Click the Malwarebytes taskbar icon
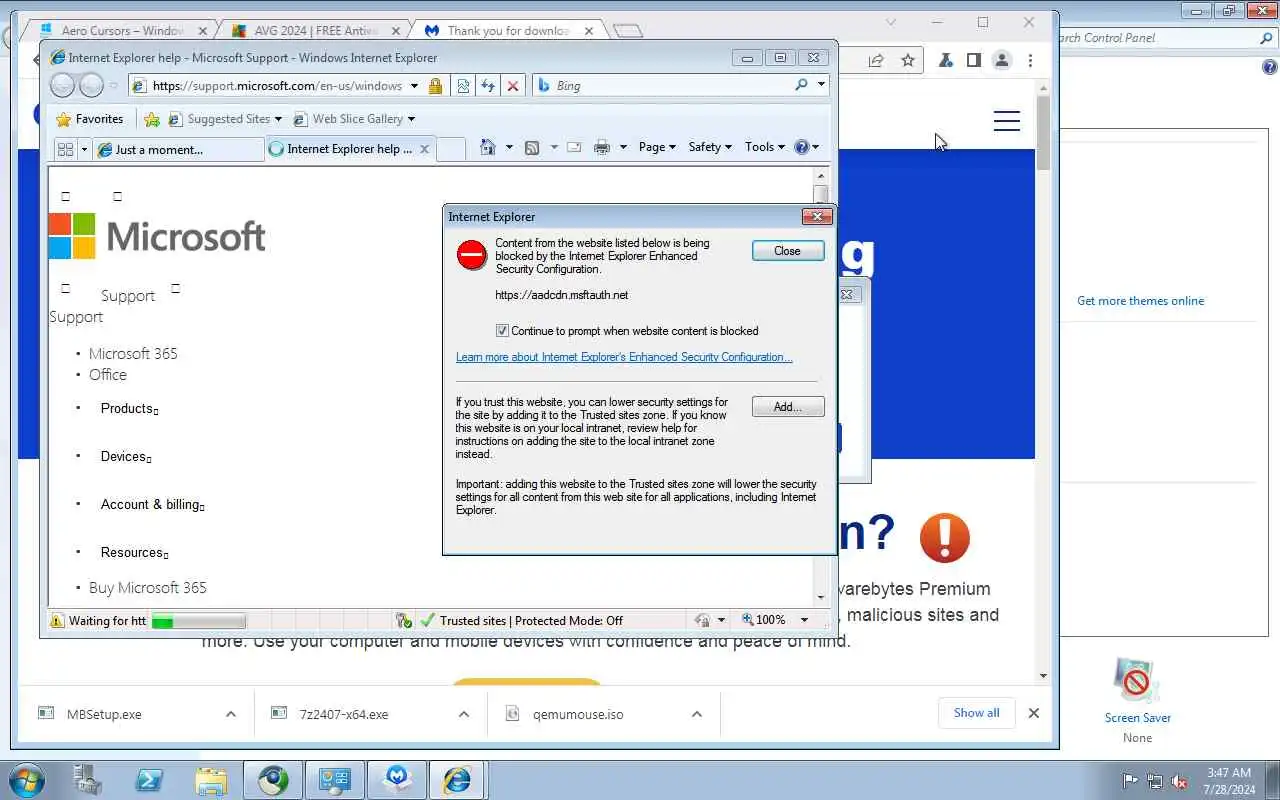The height and width of the screenshot is (800, 1280). (397, 780)
